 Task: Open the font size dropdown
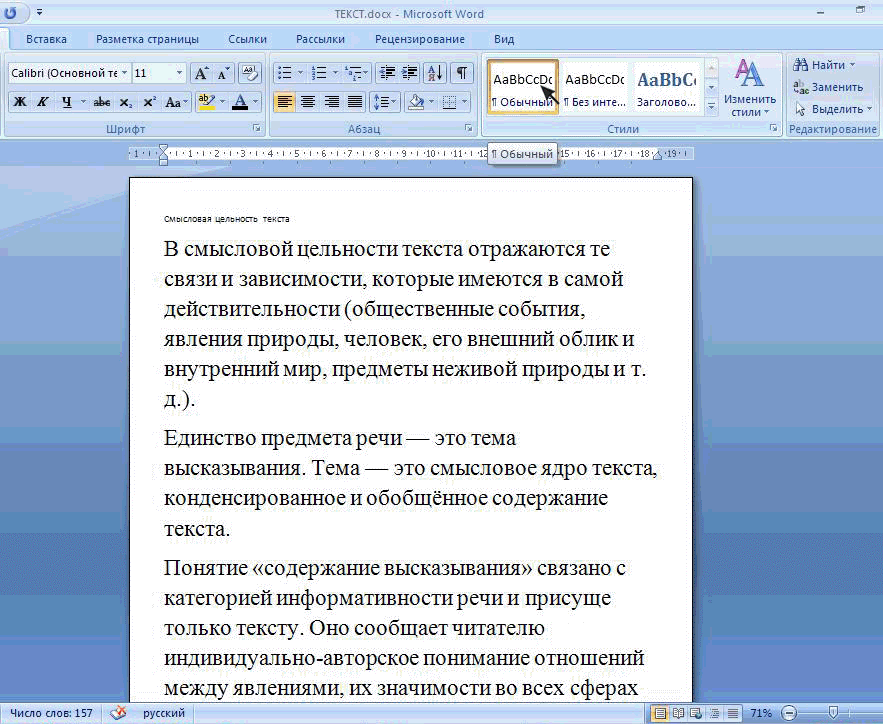pos(179,73)
